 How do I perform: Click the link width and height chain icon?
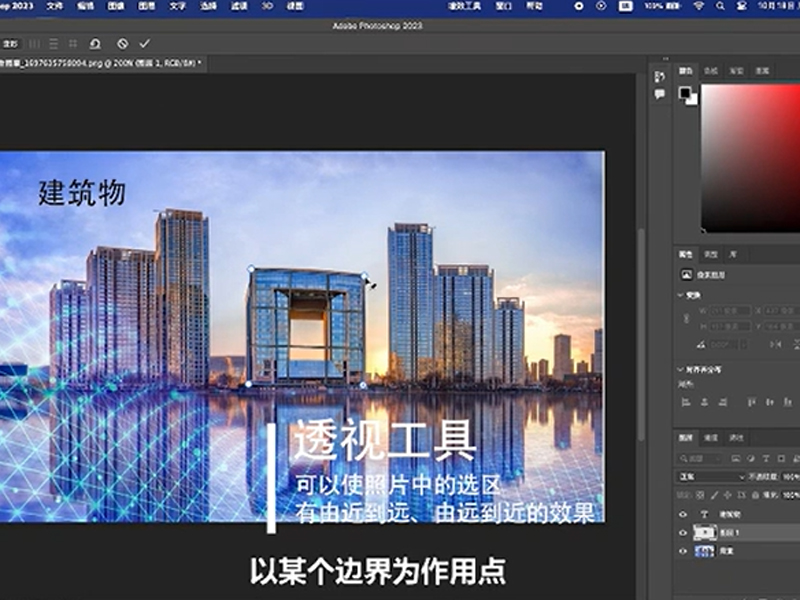coord(687,318)
